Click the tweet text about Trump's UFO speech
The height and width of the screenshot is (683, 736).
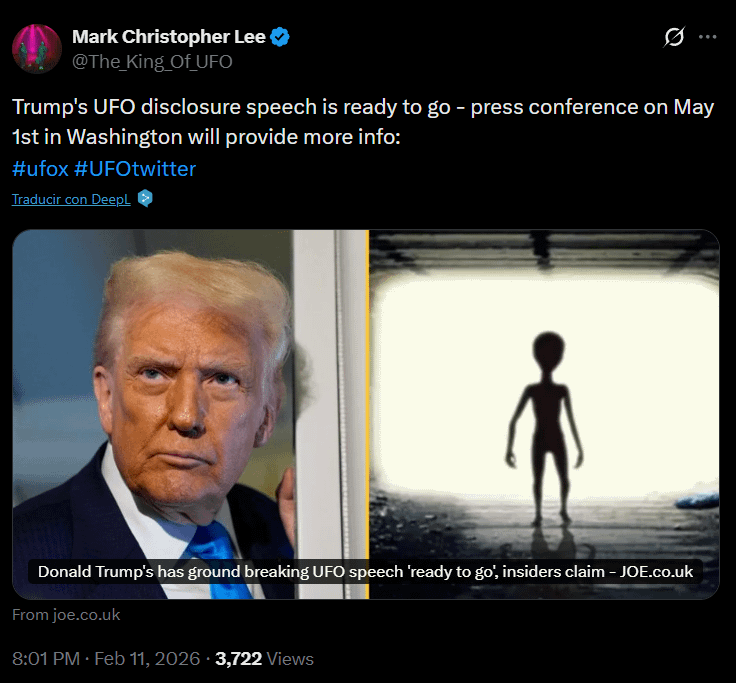coord(363,122)
